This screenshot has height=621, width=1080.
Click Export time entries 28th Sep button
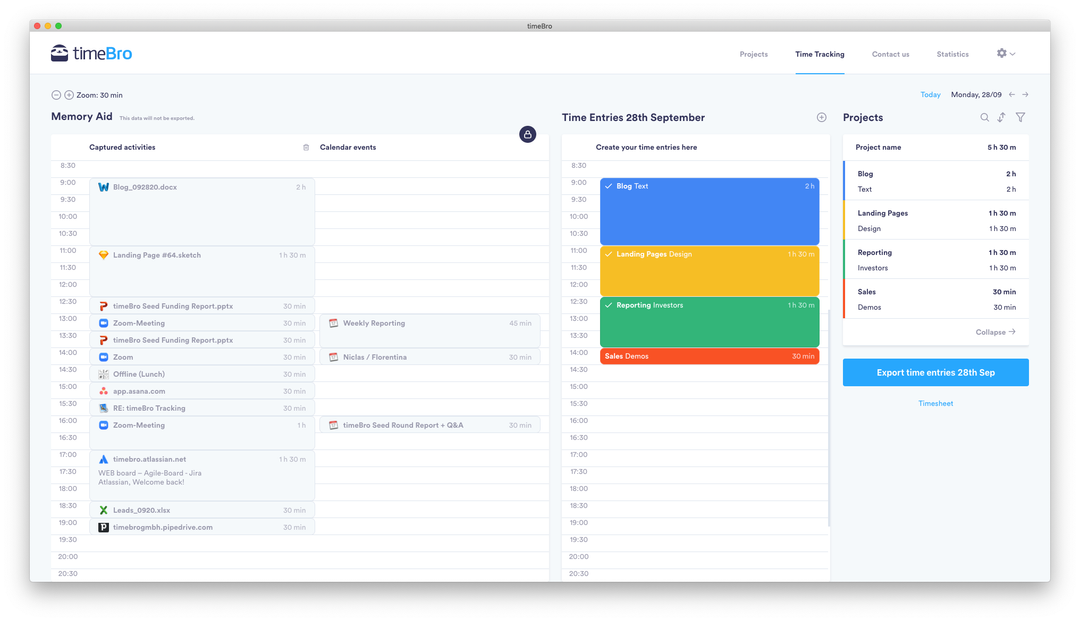[x=935, y=372]
